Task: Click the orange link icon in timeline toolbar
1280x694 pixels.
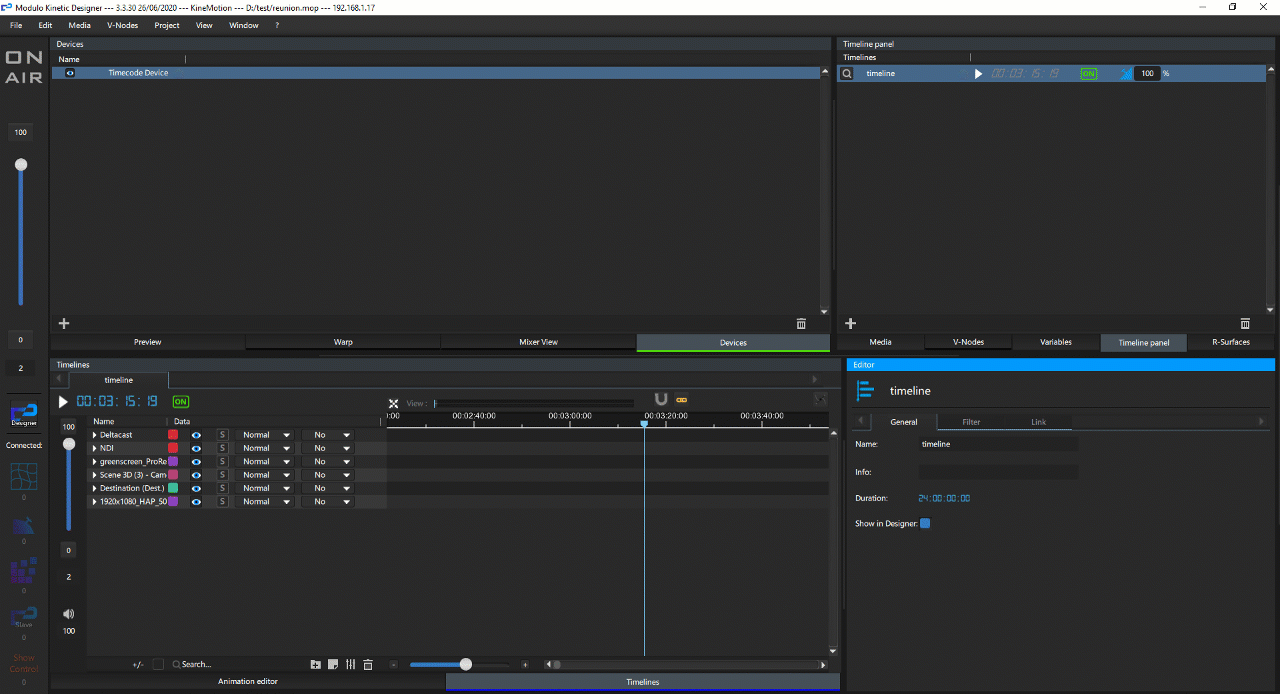Action: [x=682, y=400]
